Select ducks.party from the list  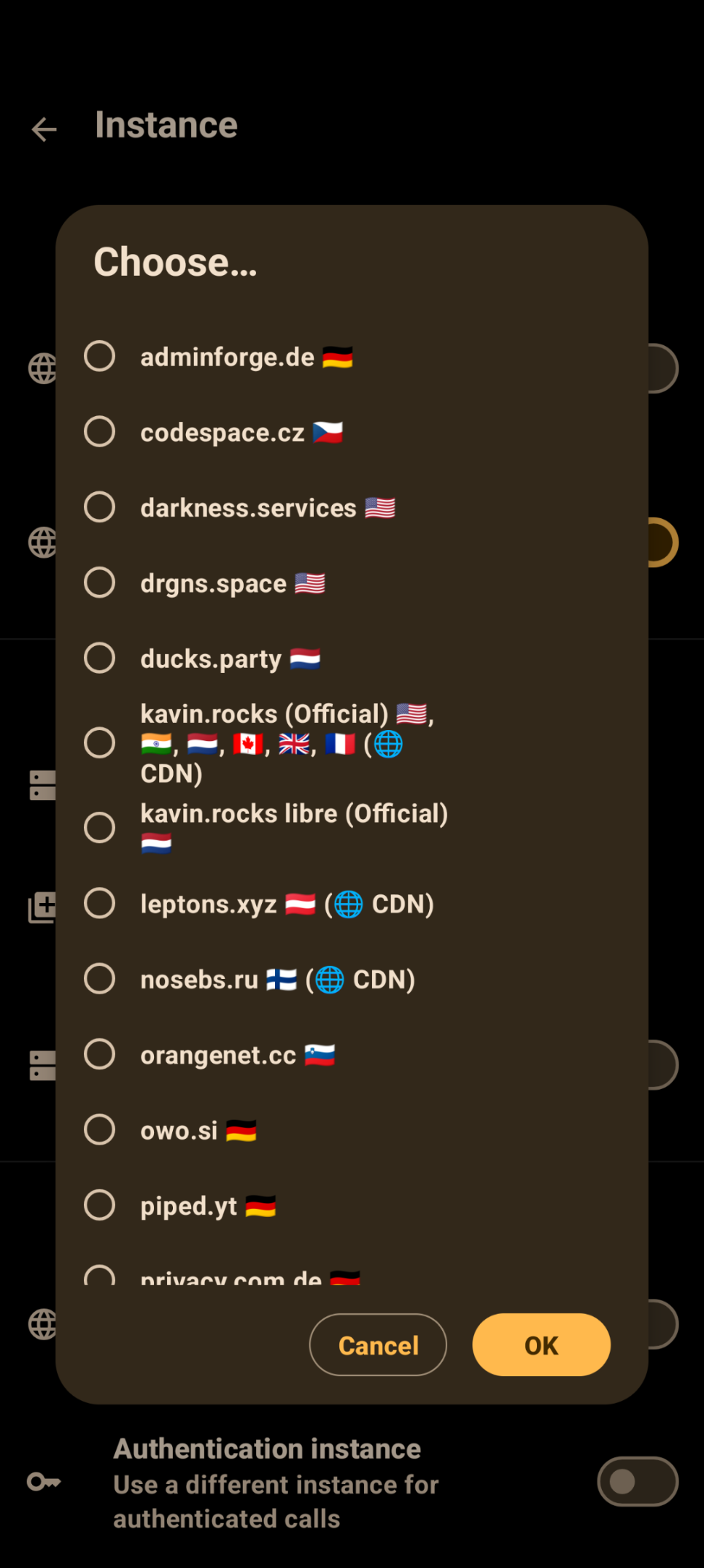point(100,658)
